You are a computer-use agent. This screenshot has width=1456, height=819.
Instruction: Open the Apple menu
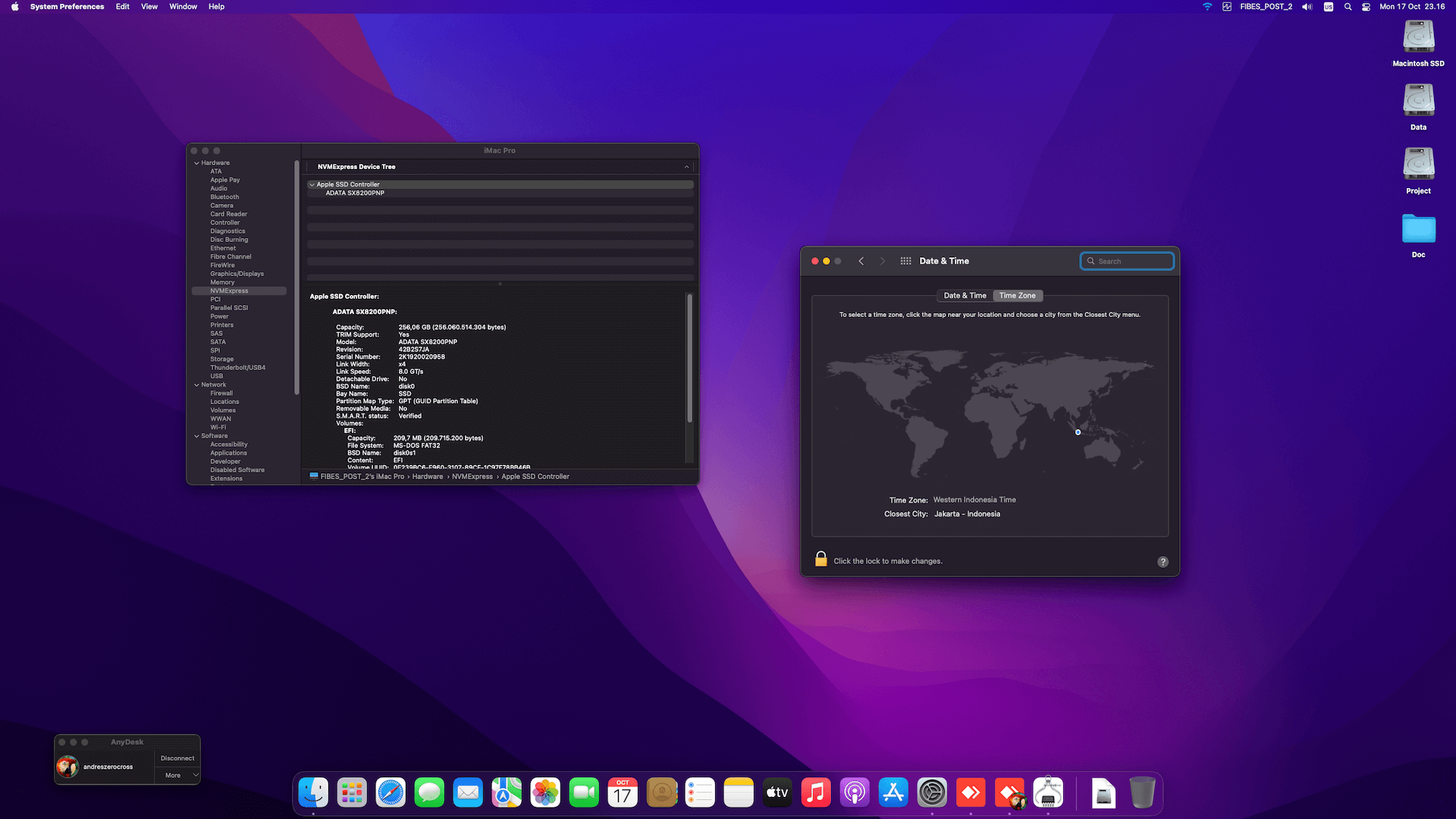point(14,7)
